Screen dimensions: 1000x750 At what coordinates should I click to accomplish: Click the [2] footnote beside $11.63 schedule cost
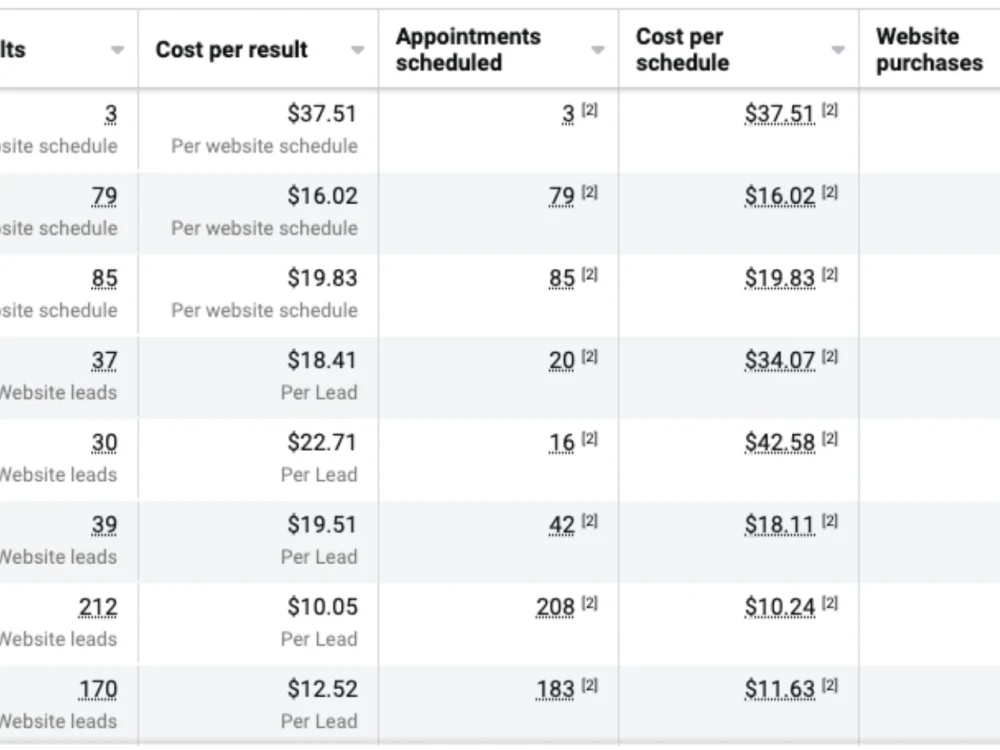[x=830, y=686]
